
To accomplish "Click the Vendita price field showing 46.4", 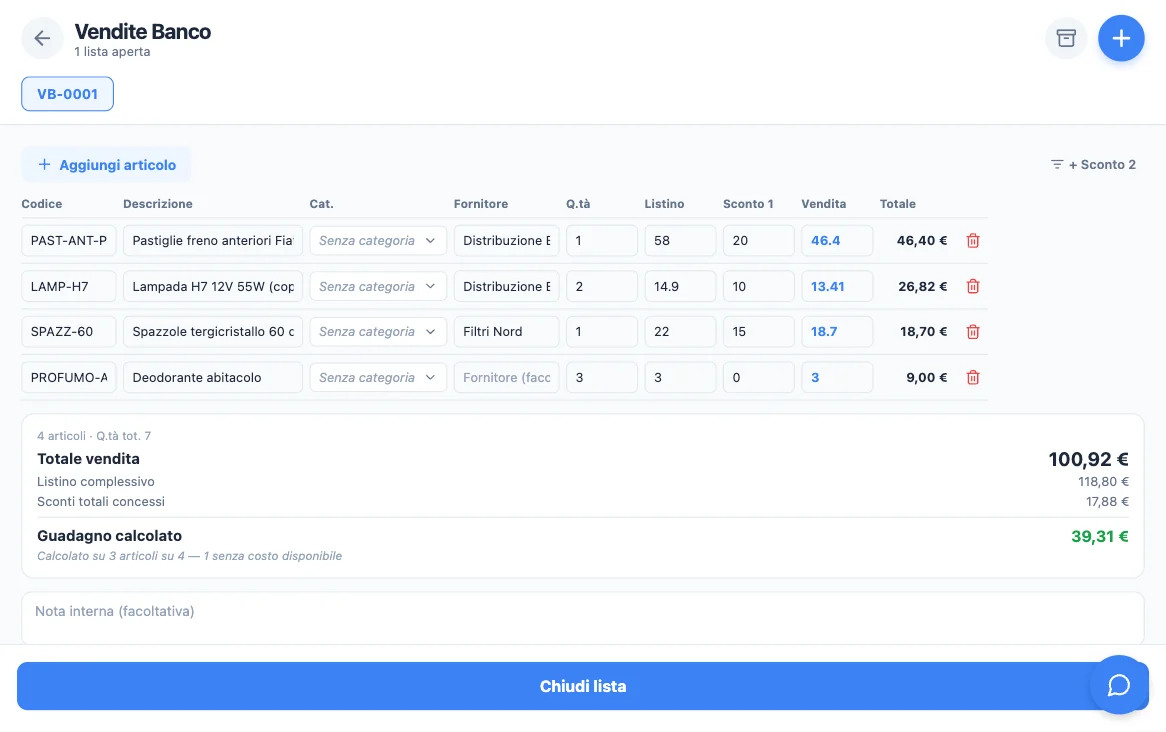I will [x=837, y=240].
